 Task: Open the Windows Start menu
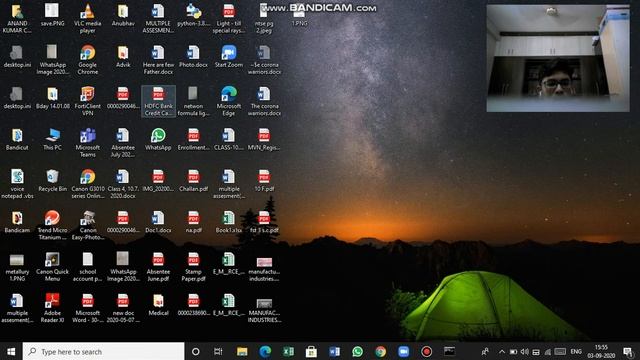(x=11, y=351)
